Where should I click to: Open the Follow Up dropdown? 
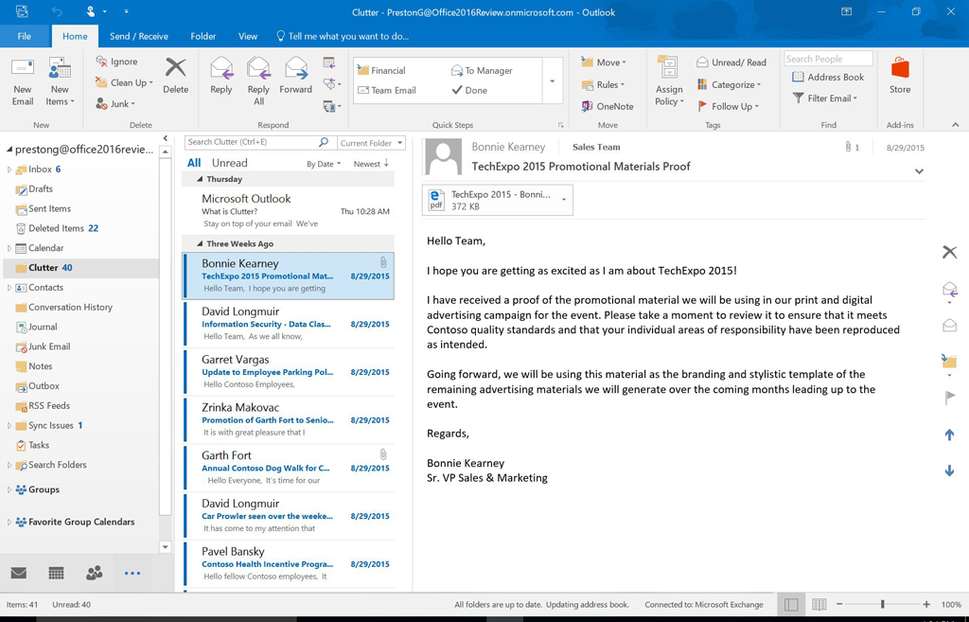tap(728, 106)
